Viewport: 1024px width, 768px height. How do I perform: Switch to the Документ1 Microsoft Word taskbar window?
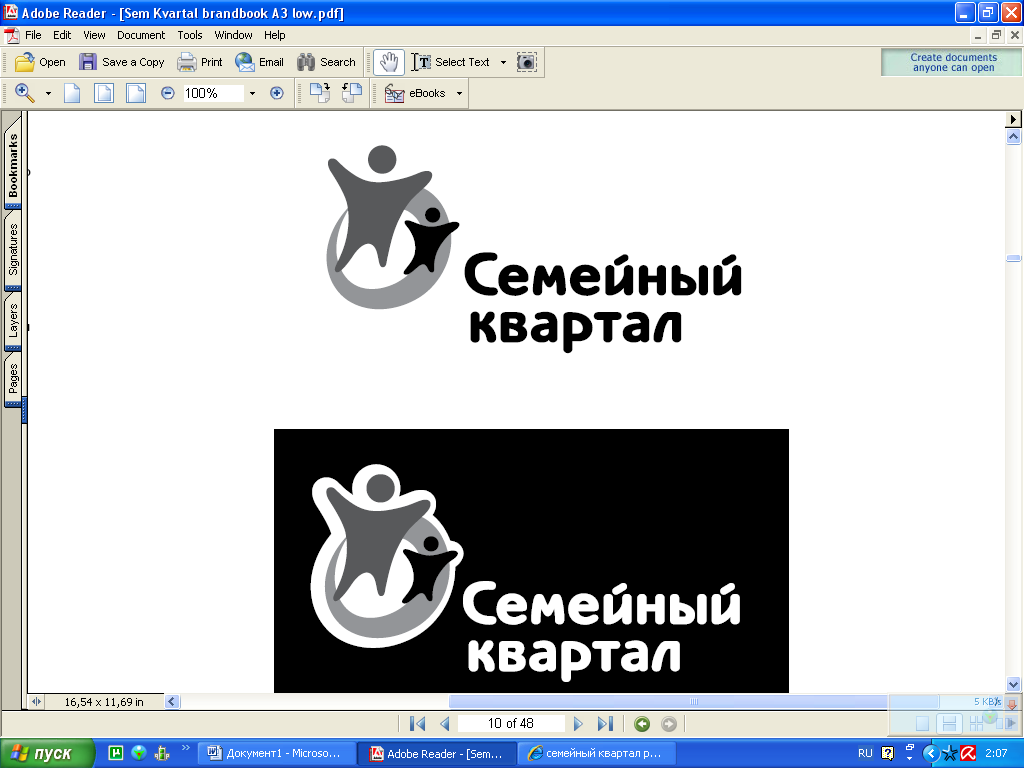pyautogui.click(x=277, y=754)
